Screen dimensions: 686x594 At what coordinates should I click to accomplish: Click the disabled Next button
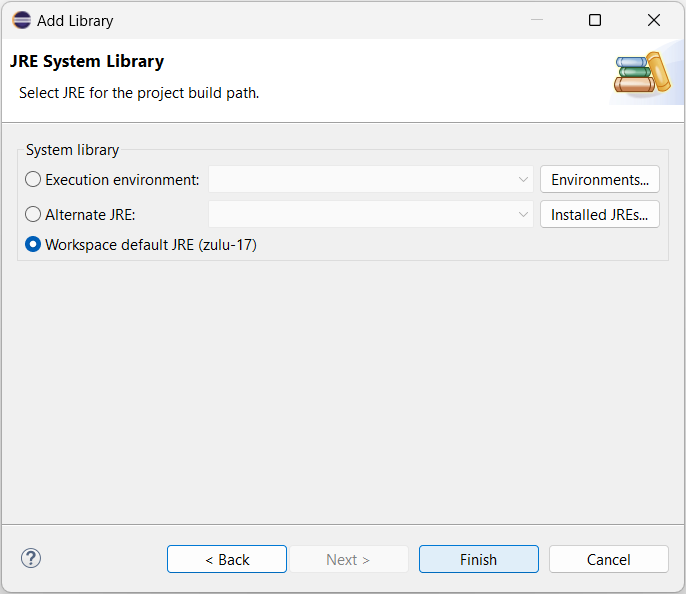[x=348, y=559]
